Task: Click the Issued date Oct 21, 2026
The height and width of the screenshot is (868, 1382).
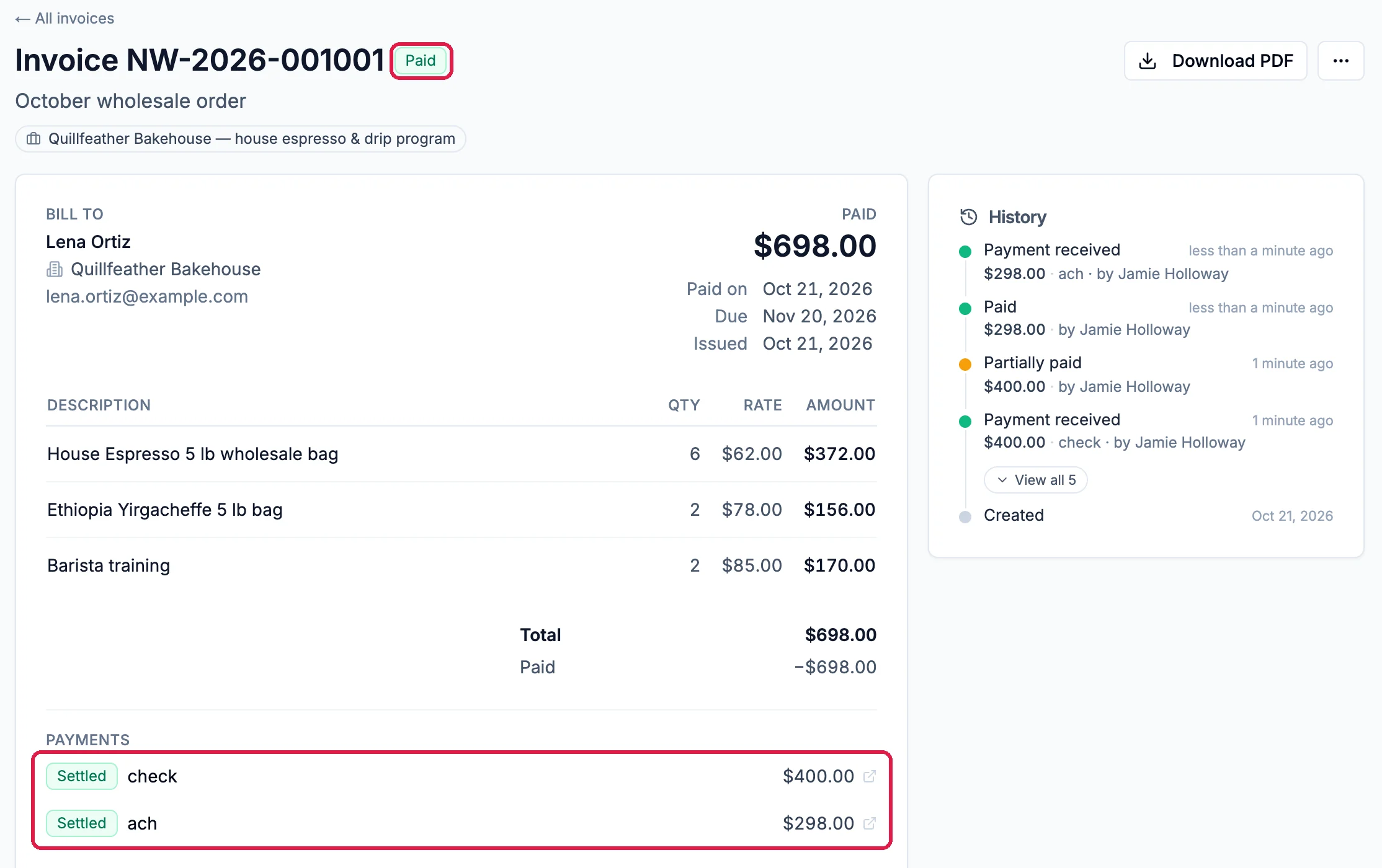Action: pos(818,343)
